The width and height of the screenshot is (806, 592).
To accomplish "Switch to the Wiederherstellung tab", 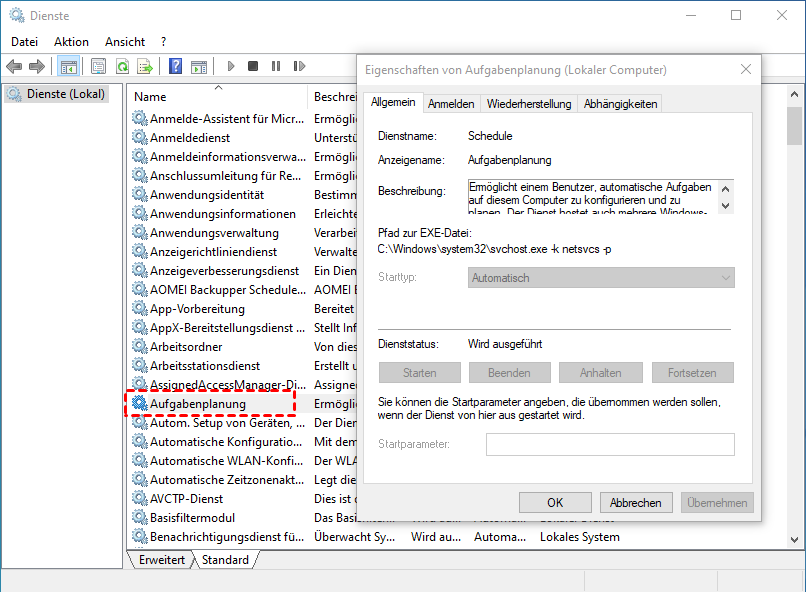I will click(529, 104).
